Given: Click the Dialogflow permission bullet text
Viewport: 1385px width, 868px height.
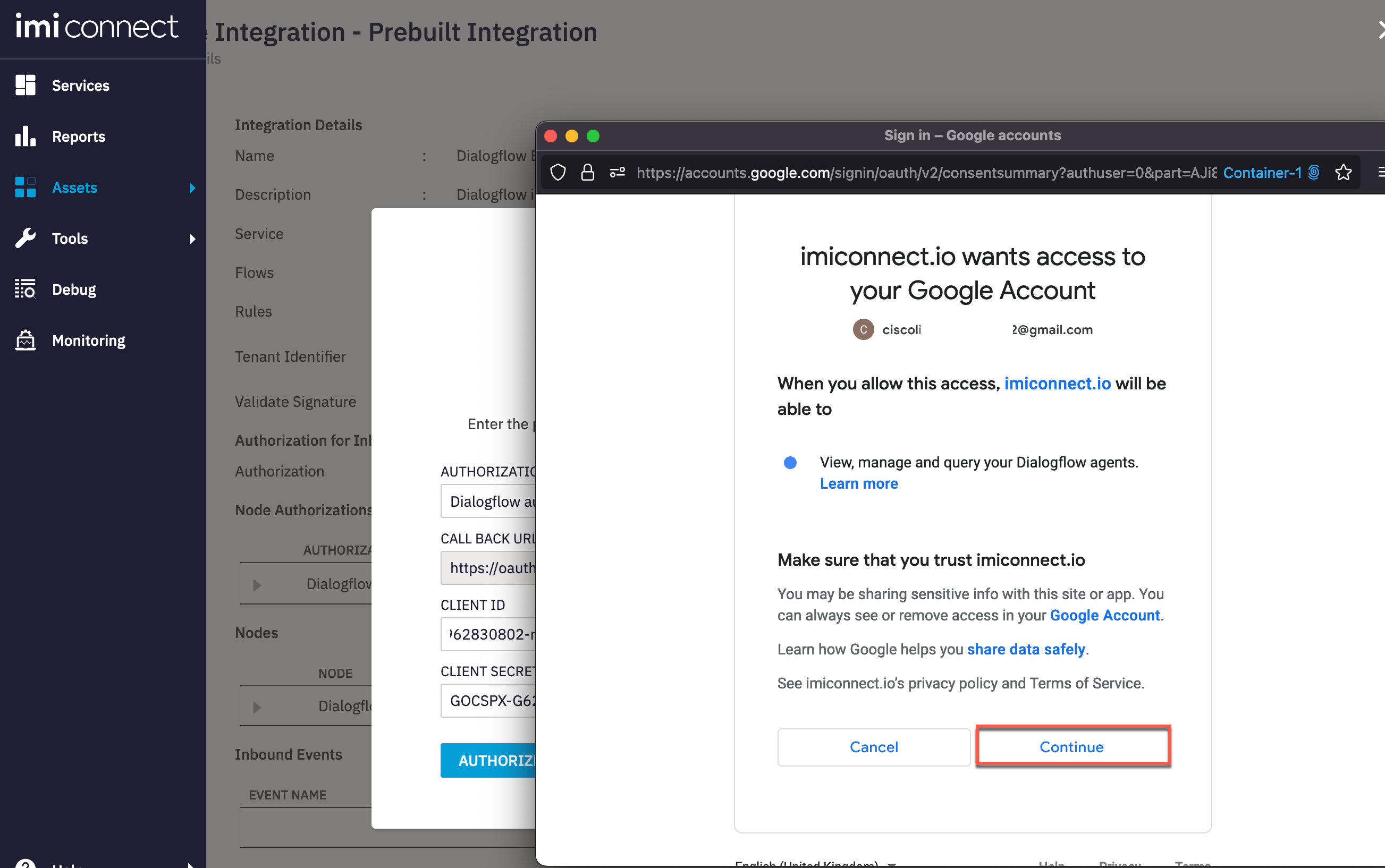Looking at the screenshot, I should point(978,462).
